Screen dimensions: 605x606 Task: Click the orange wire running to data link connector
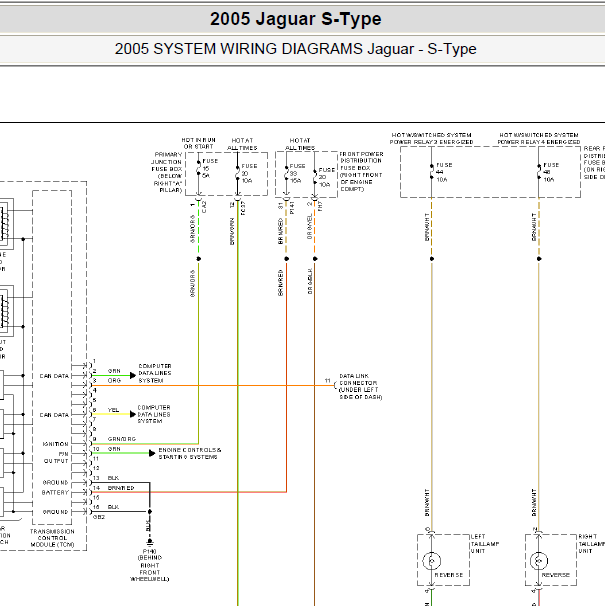pyautogui.click(x=213, y=385)
